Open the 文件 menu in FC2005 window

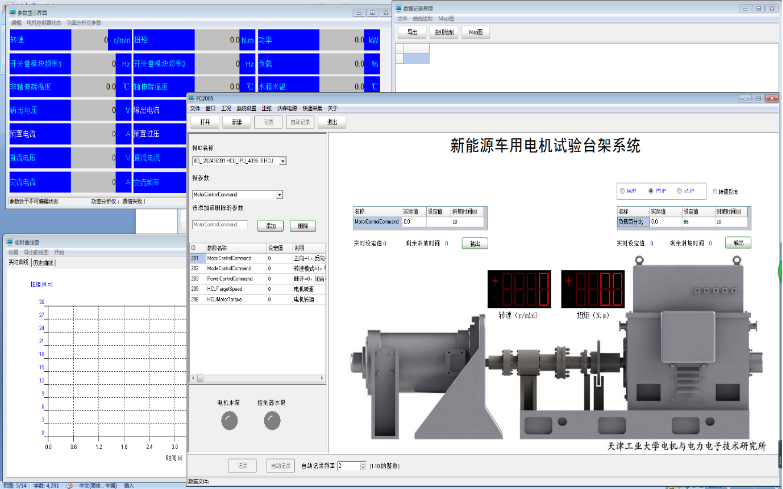[194, 108]
